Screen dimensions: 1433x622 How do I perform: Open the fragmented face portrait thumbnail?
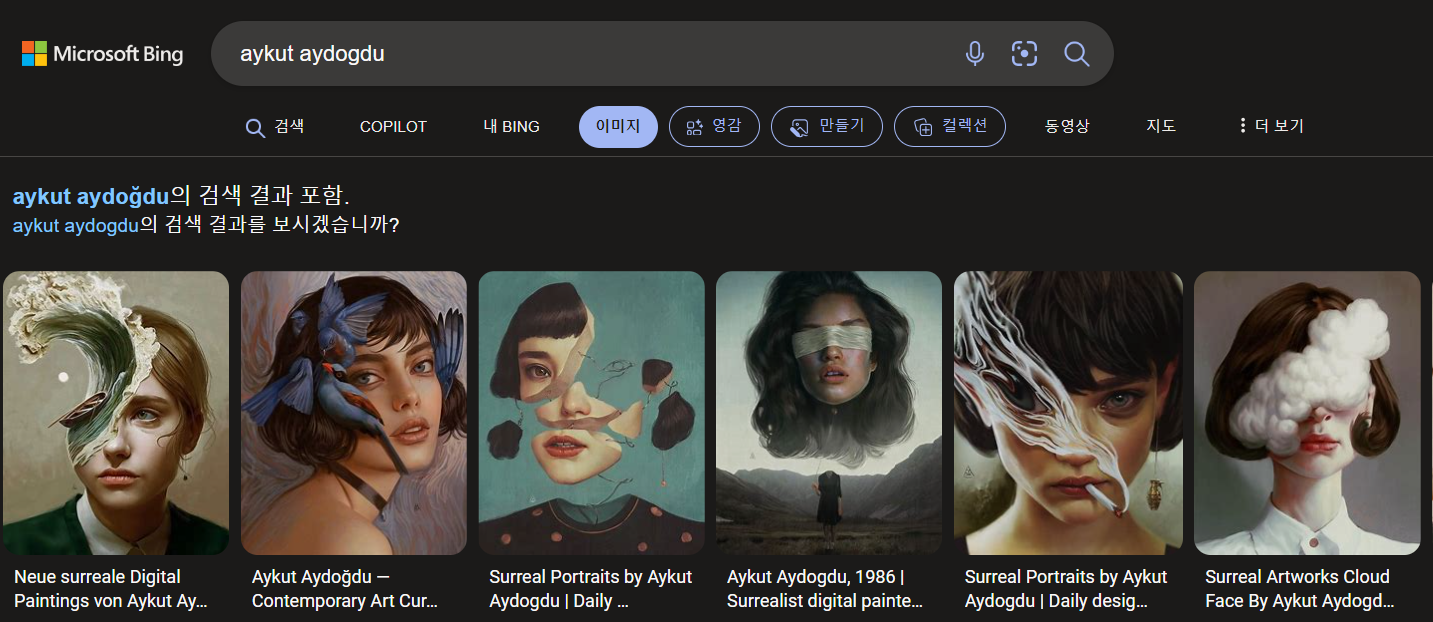[591, 413]
